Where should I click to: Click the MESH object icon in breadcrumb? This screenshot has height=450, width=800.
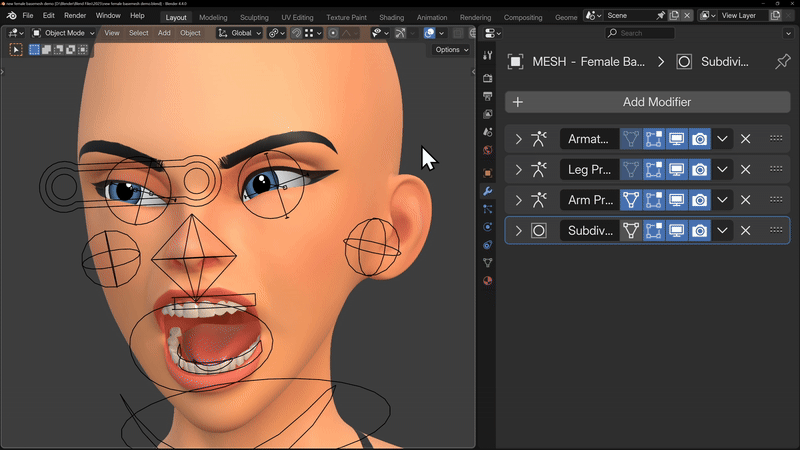[515, 62]
